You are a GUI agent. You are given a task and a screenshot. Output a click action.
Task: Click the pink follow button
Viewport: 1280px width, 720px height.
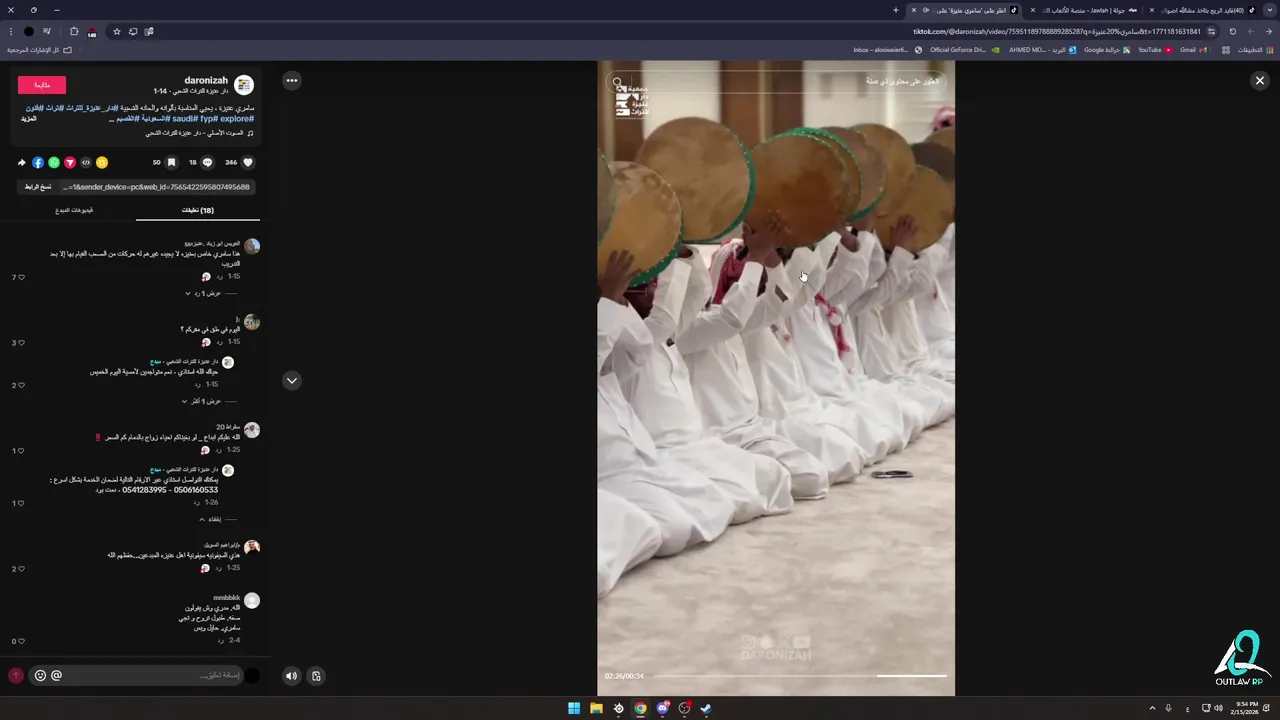click(x=42, y=85)
